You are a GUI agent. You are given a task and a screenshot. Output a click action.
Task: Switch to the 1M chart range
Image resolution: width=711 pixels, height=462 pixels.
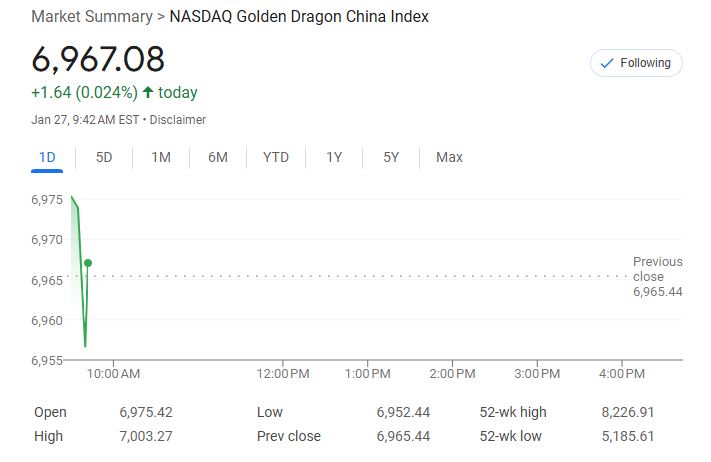click(x=161, y=157)
